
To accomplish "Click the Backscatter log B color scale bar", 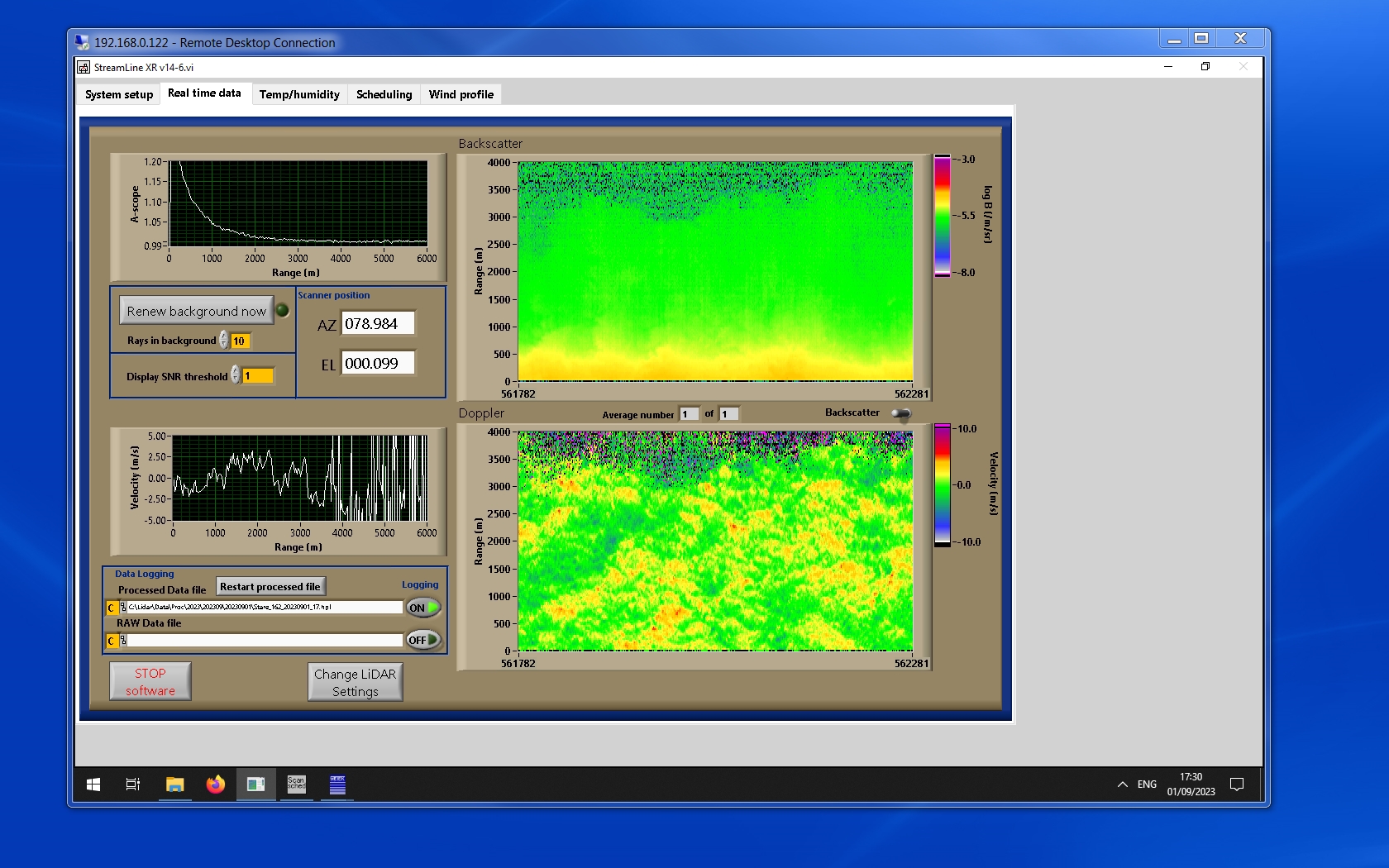I will [x=942, y=215].
